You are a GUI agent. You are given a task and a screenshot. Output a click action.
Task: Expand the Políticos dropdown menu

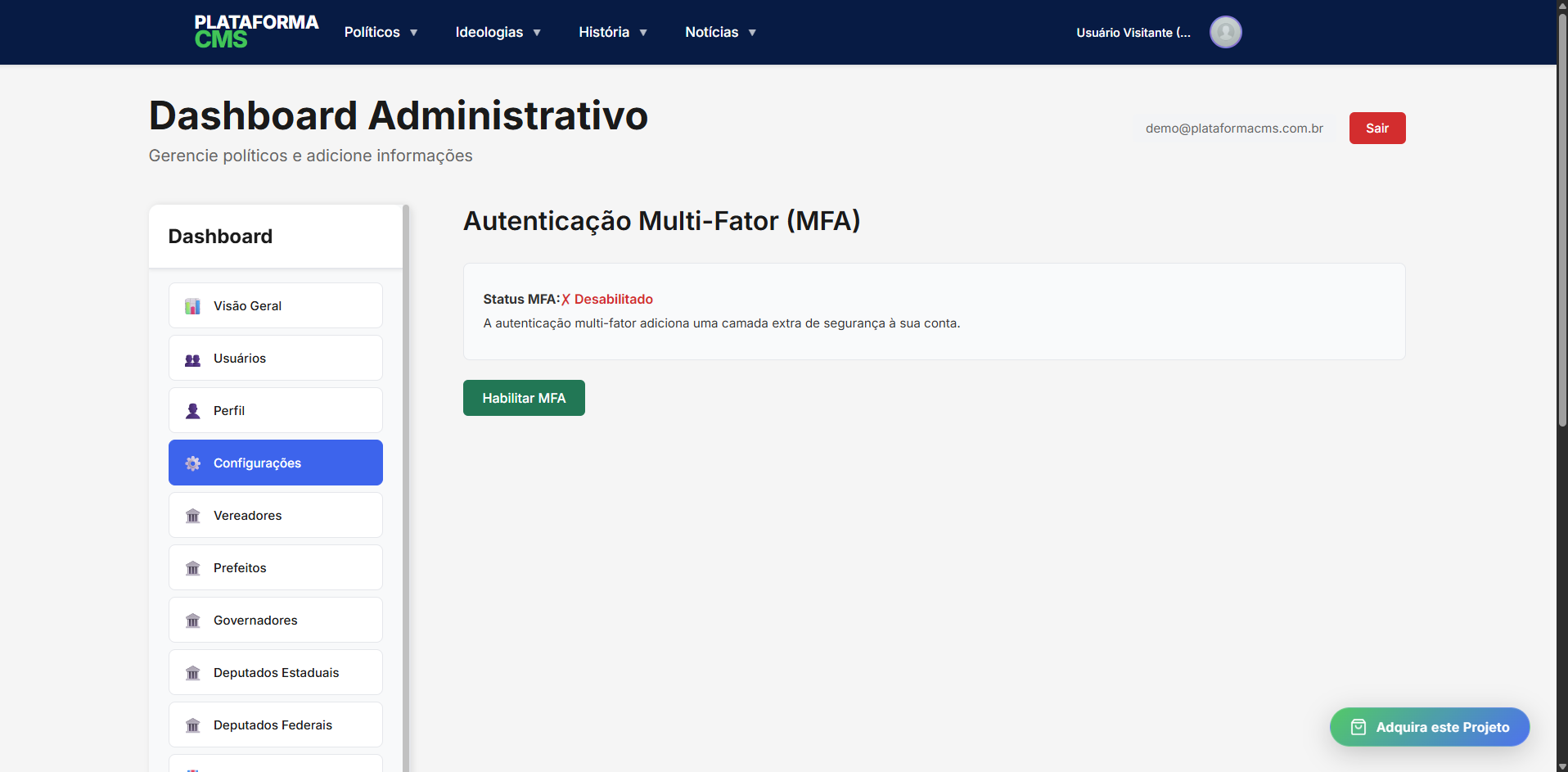pyautogui.click(x=381, y=32)
